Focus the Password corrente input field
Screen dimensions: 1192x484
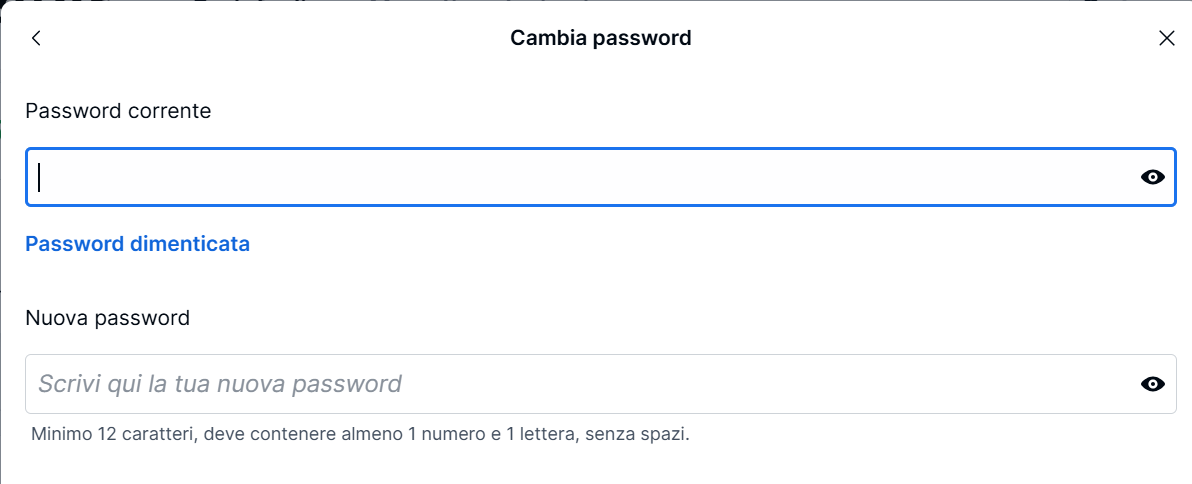[580, 177]
